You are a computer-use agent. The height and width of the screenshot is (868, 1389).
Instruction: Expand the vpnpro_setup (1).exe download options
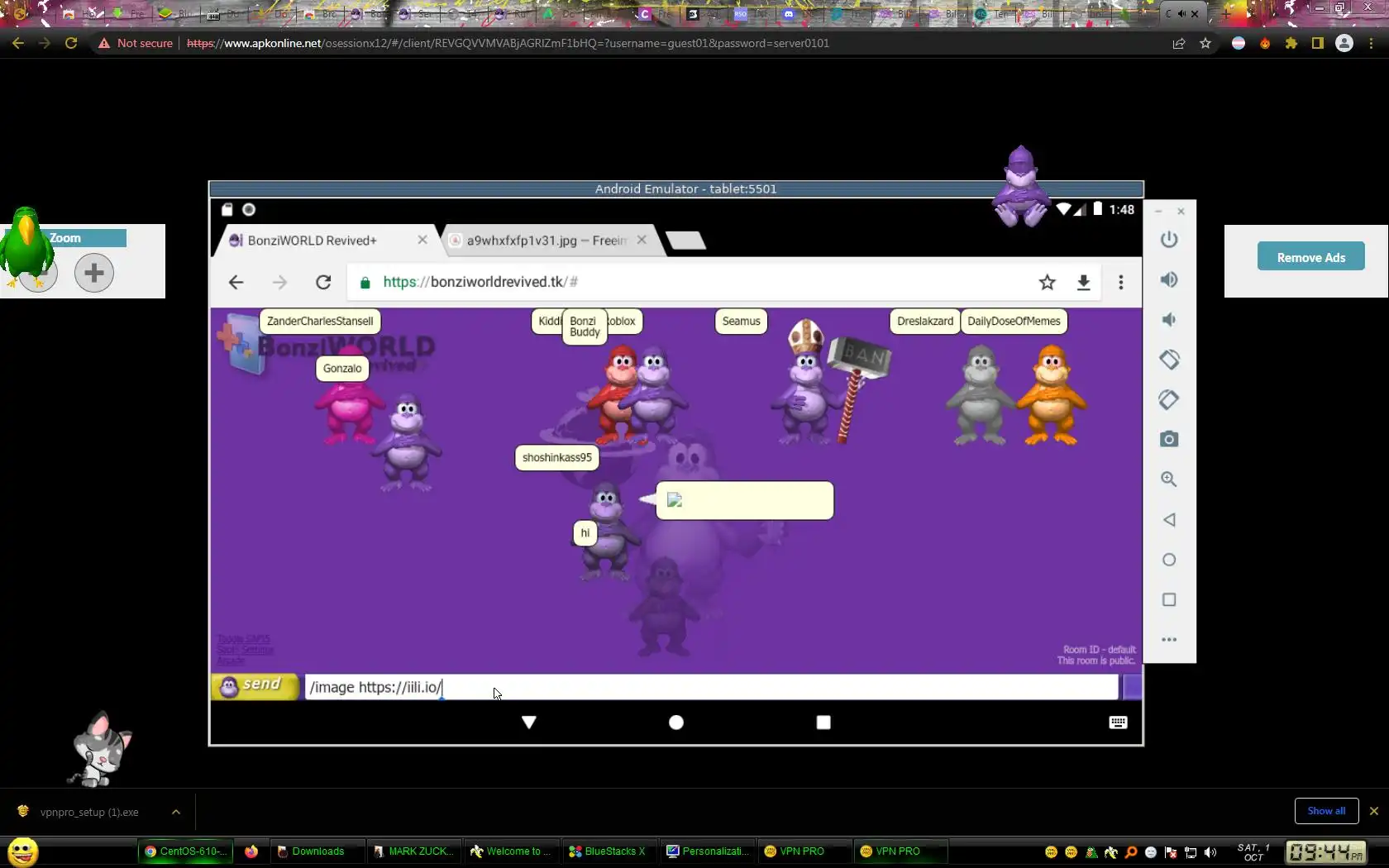coord(176,812)
